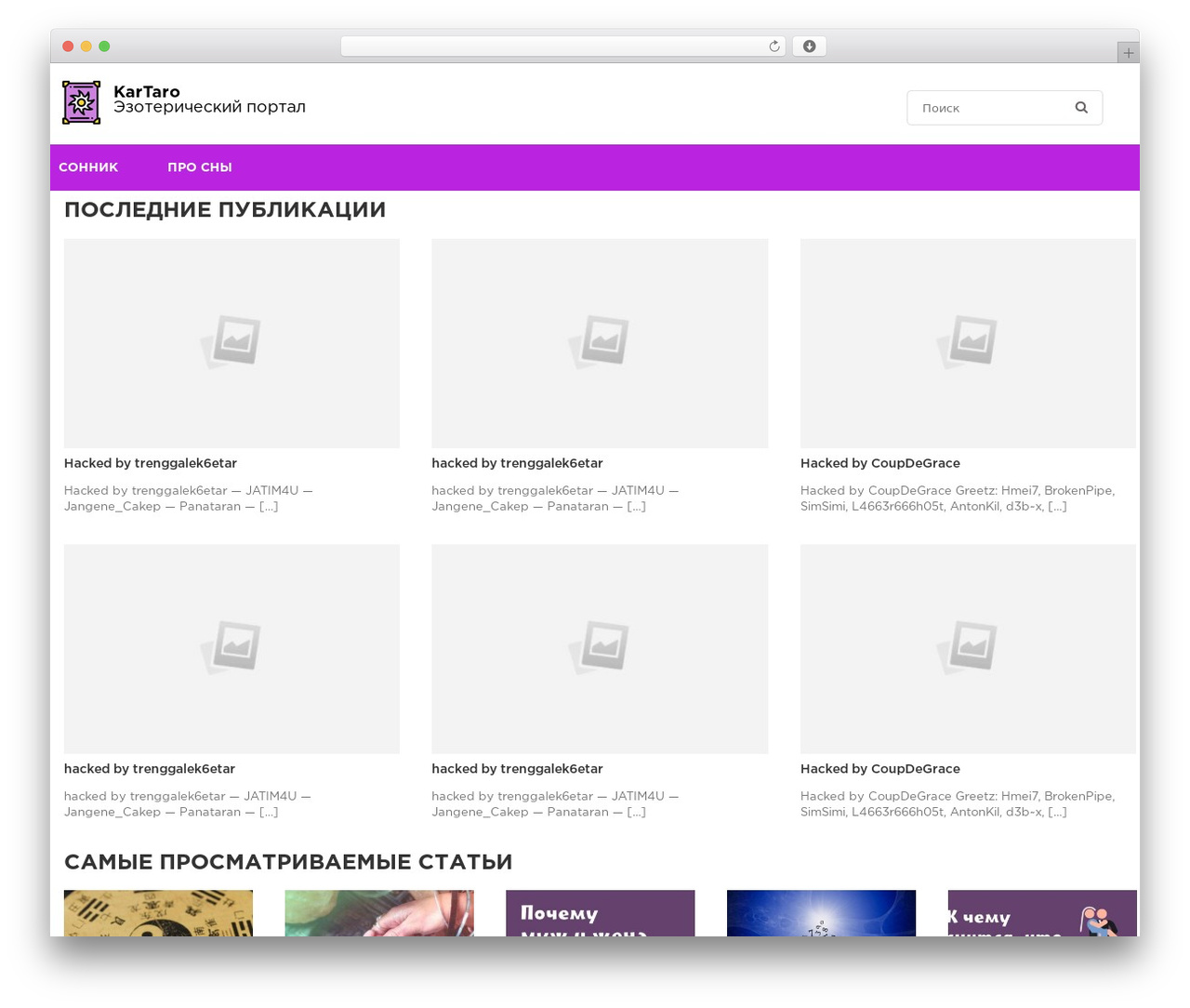Open top-row lowercase "hacked by trenggalek6etar" title
The image size is (1190, 1008).
(517, 463)
